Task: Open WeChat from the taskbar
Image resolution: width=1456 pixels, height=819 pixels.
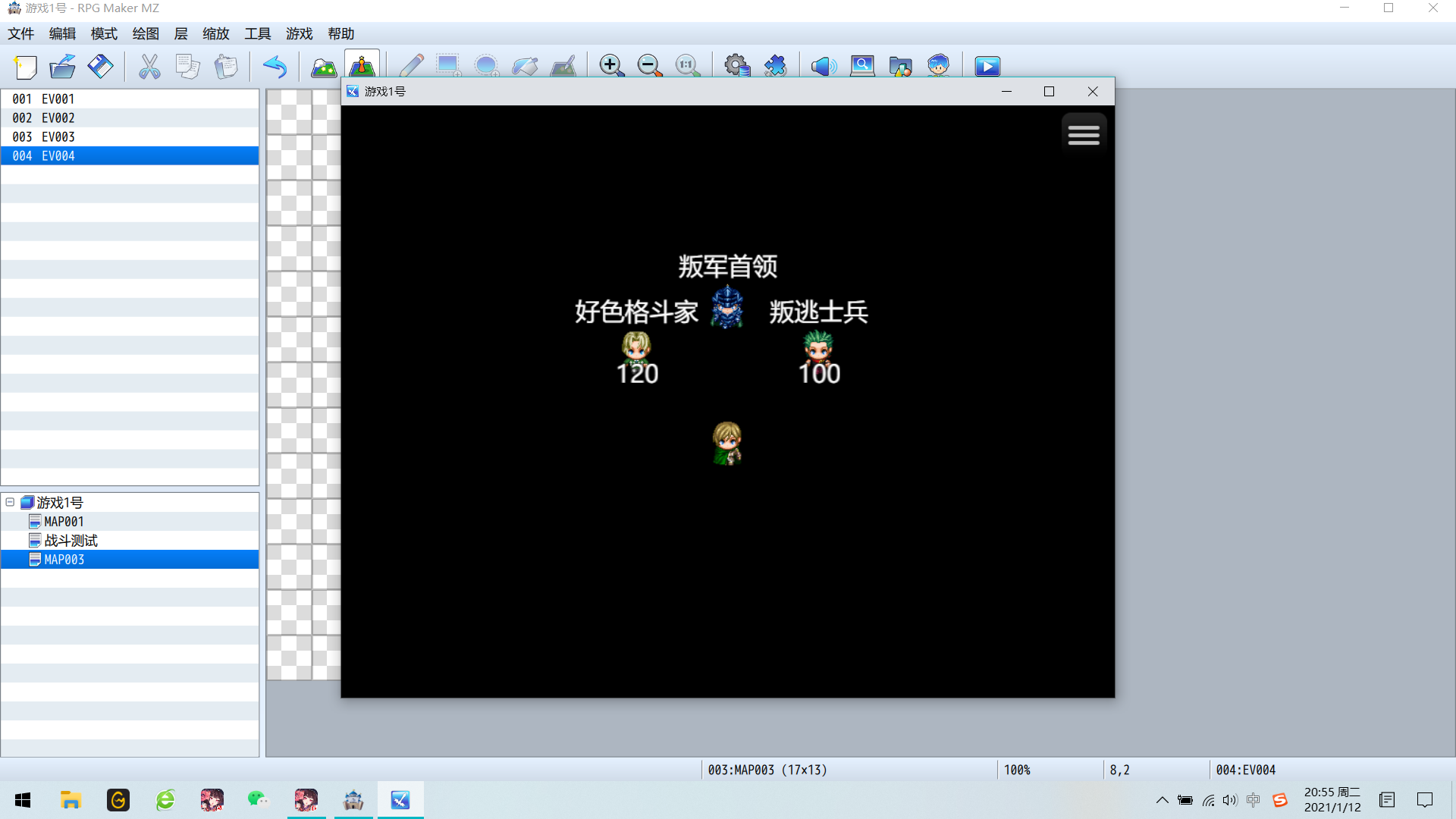Action: click(x=258, y=800)
